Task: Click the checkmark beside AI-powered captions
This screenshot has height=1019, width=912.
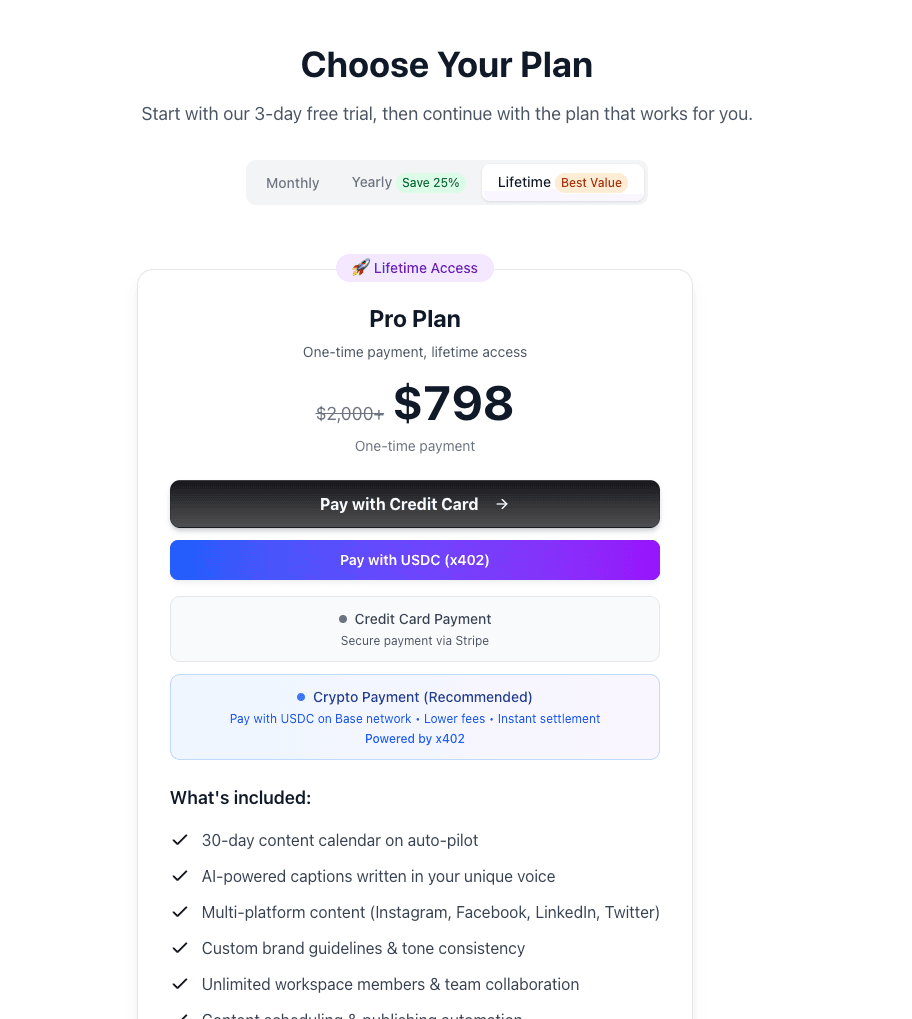Action: click(x=180, y=876)
